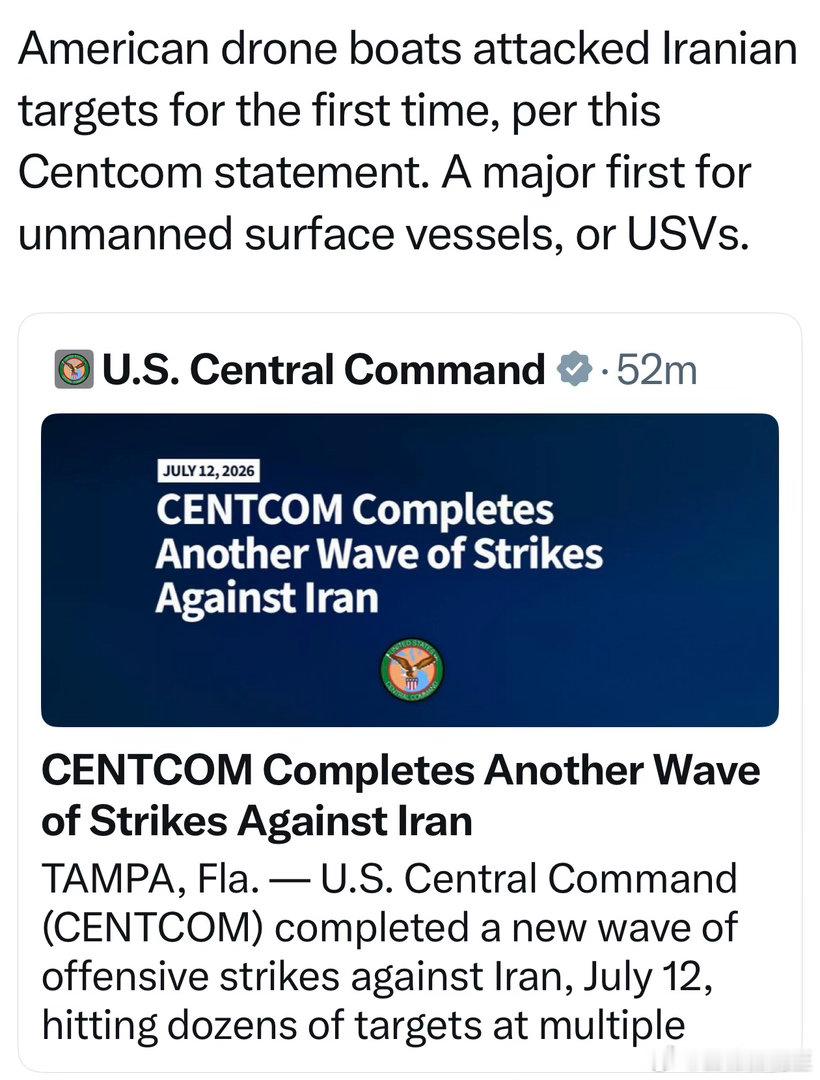Click the dot separator before 52m

tap(604, 373)
